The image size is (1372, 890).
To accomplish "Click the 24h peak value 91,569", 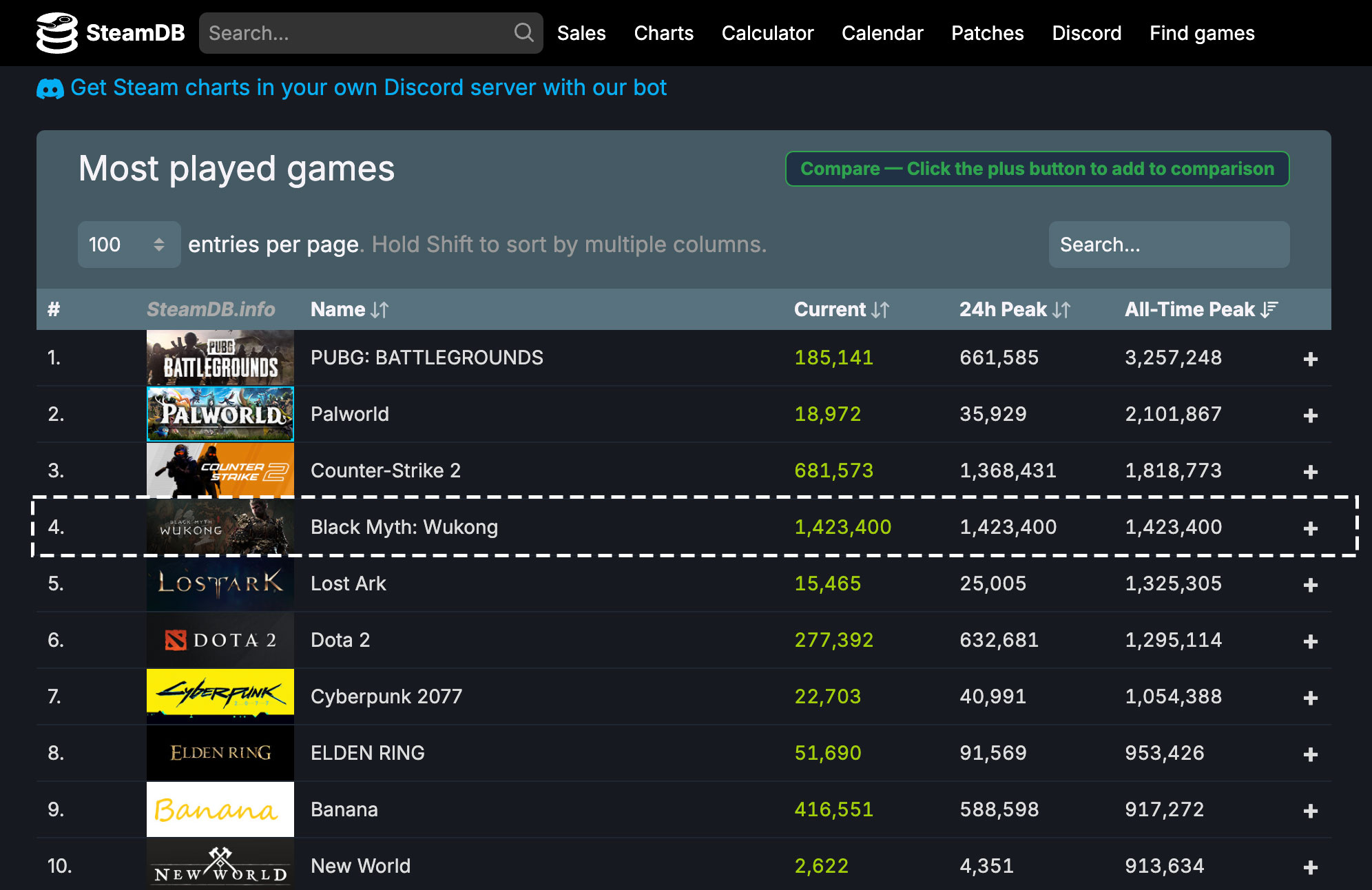I will (x=993, y=753).
